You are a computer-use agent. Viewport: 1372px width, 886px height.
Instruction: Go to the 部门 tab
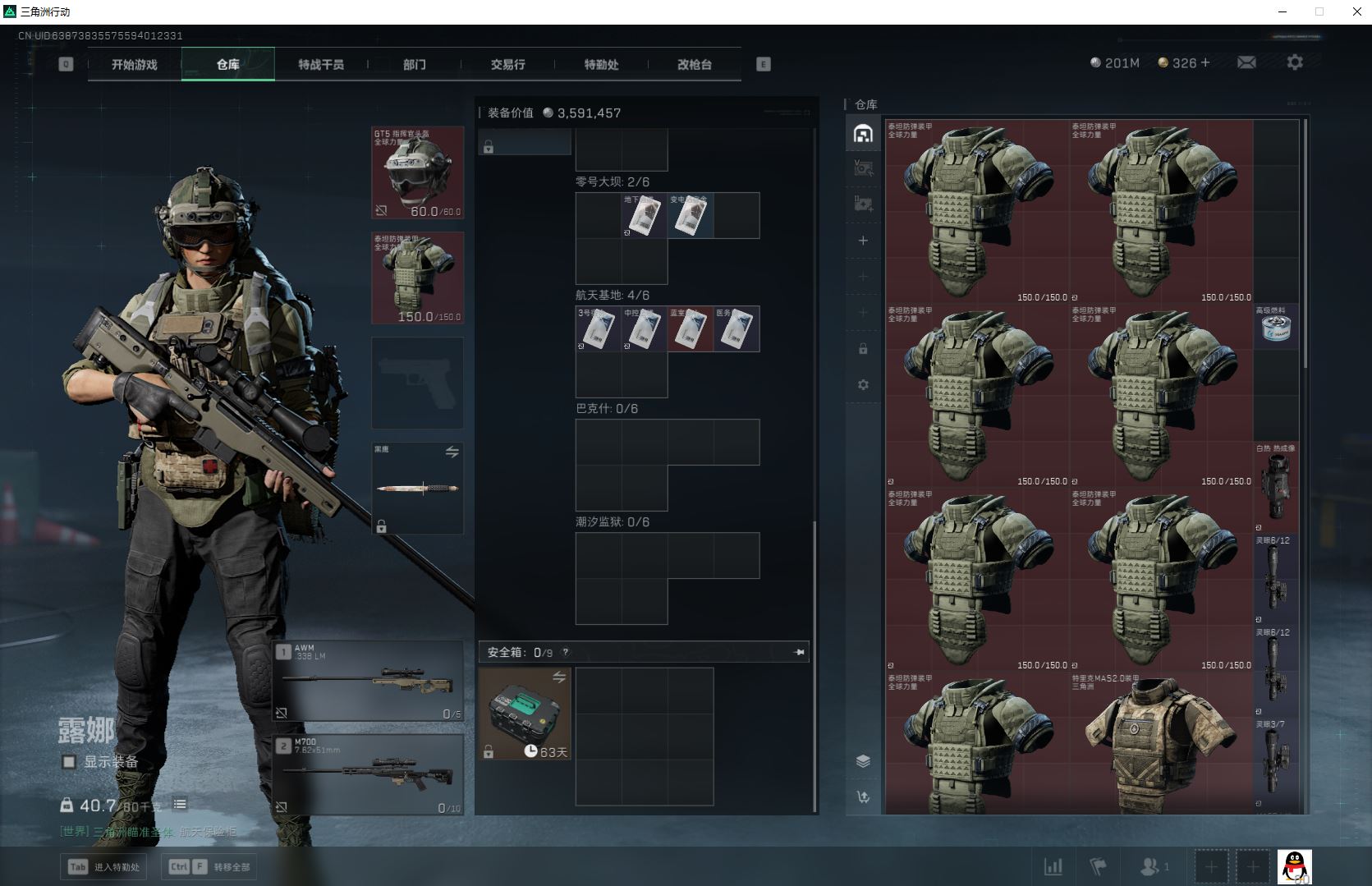tap(415, 64)
